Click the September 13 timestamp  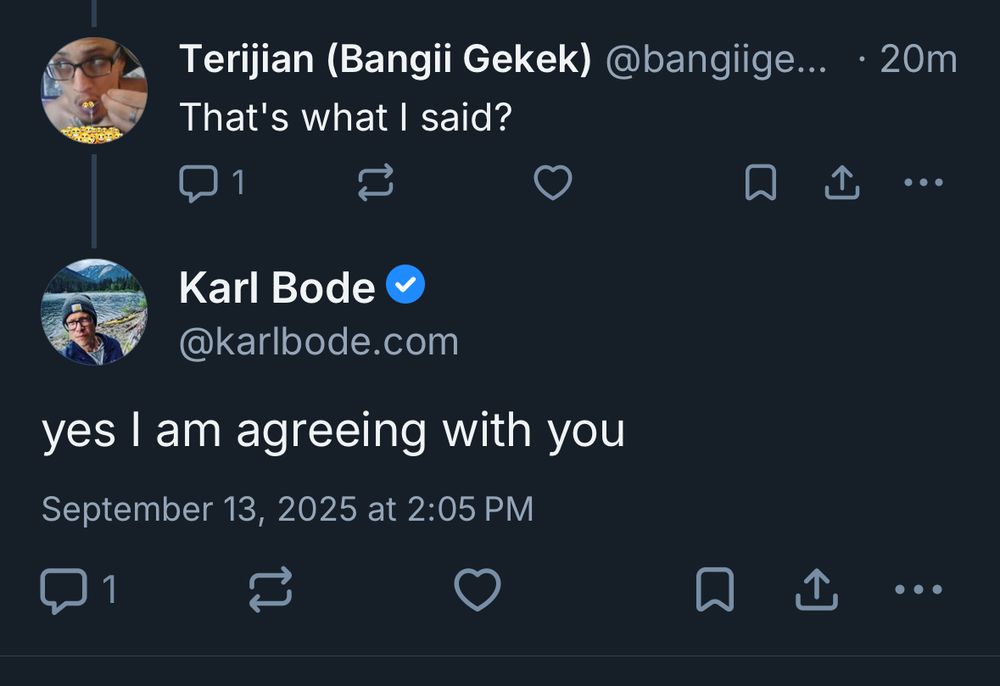(x=288, y=508)
